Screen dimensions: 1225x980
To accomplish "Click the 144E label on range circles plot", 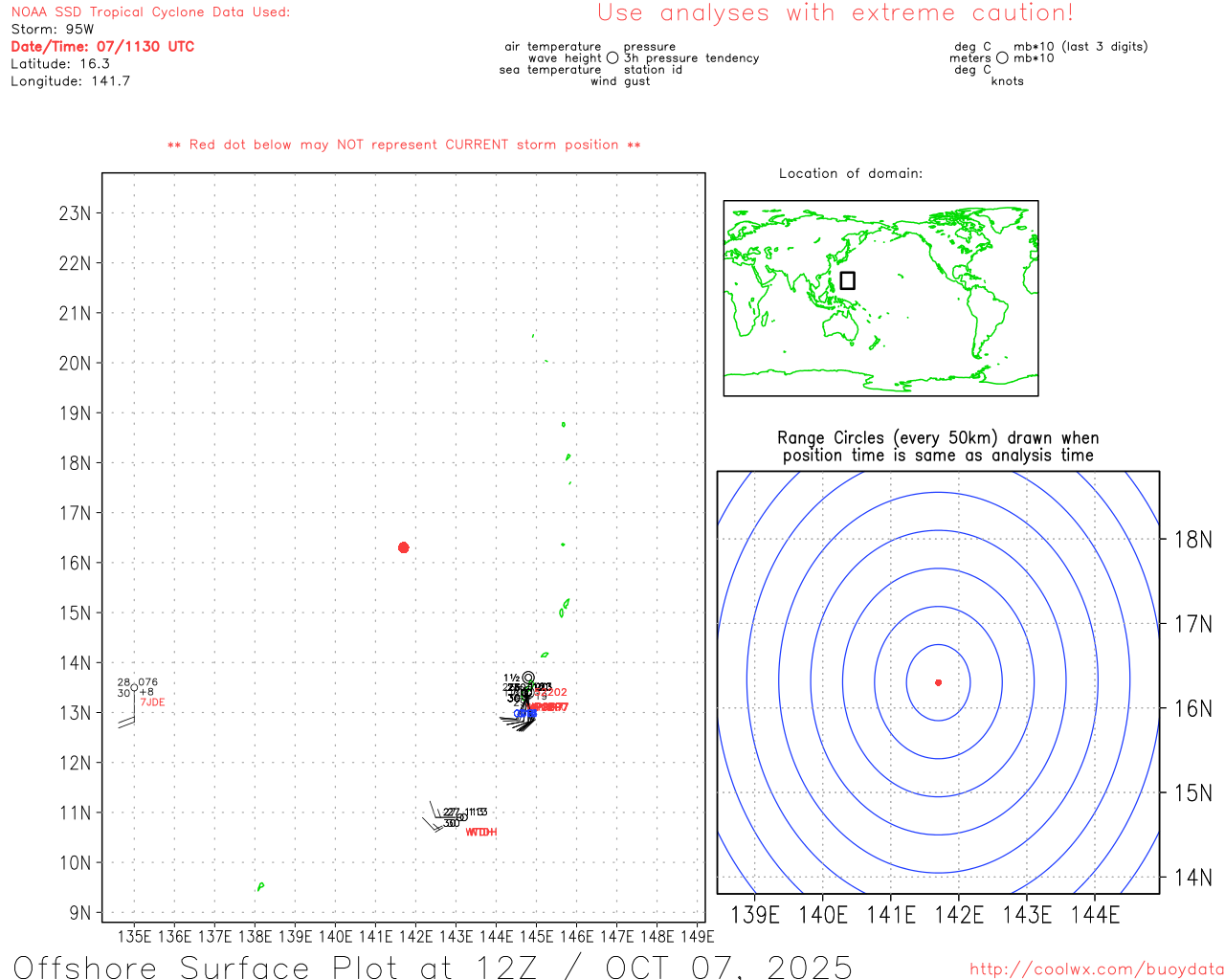I will 1095,915.
